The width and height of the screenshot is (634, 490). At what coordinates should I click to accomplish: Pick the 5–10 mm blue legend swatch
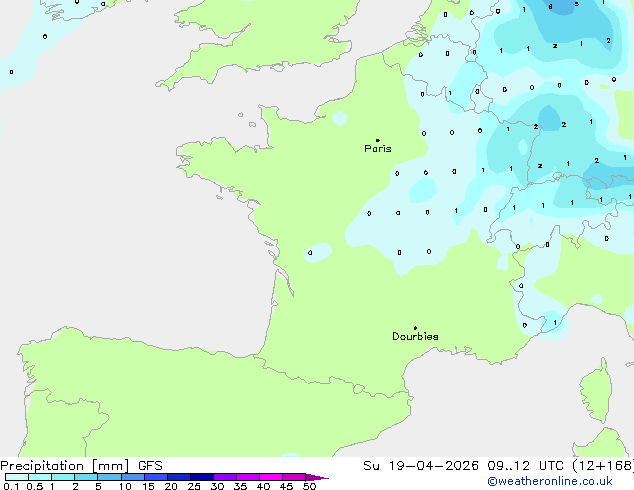click(x=109, y=477)
